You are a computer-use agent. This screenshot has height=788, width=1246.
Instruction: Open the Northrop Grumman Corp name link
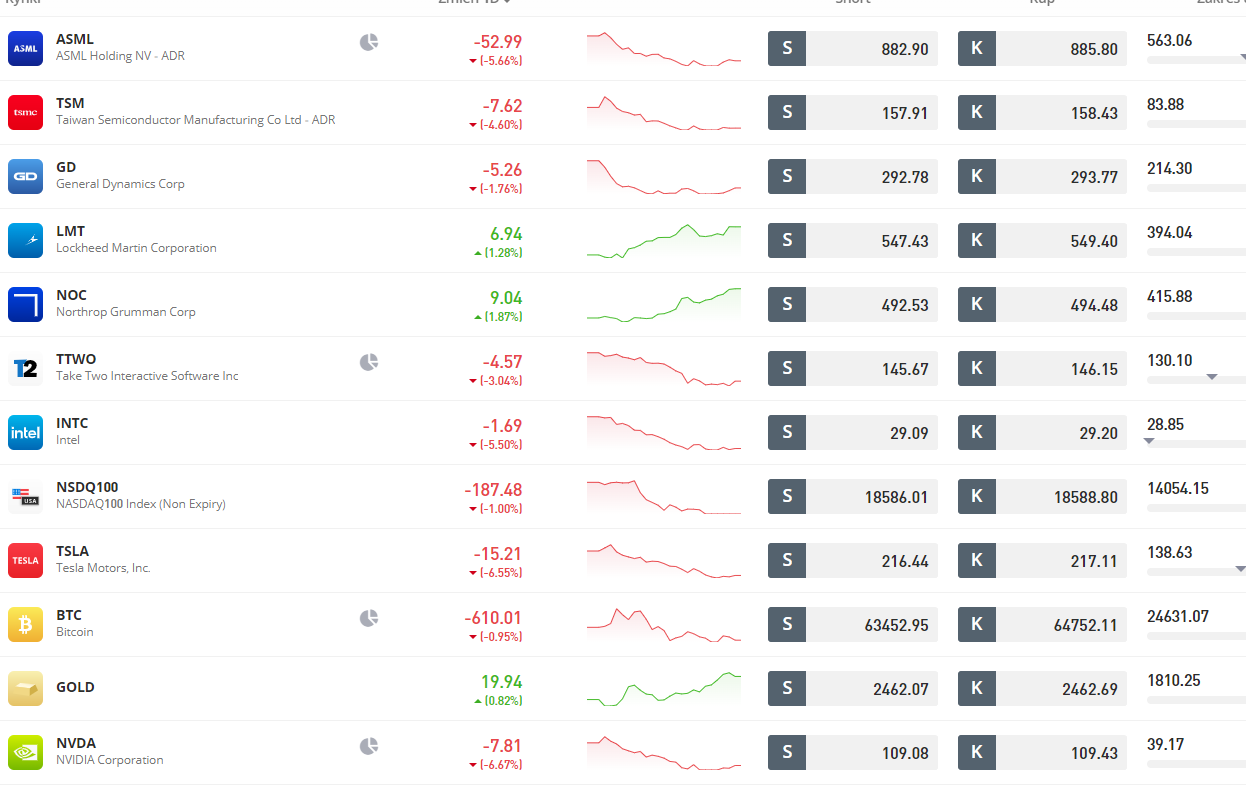(126, 312)
